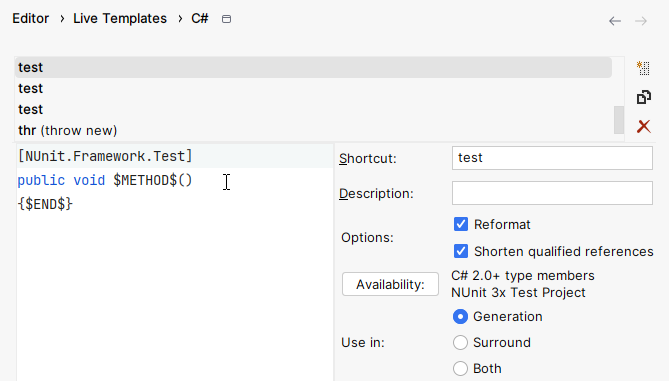Go to Editor in the breadcrumb
Image resolution: width=669 pixels, height=381 pixels.
pyautogui.click(x=30, y=18)
